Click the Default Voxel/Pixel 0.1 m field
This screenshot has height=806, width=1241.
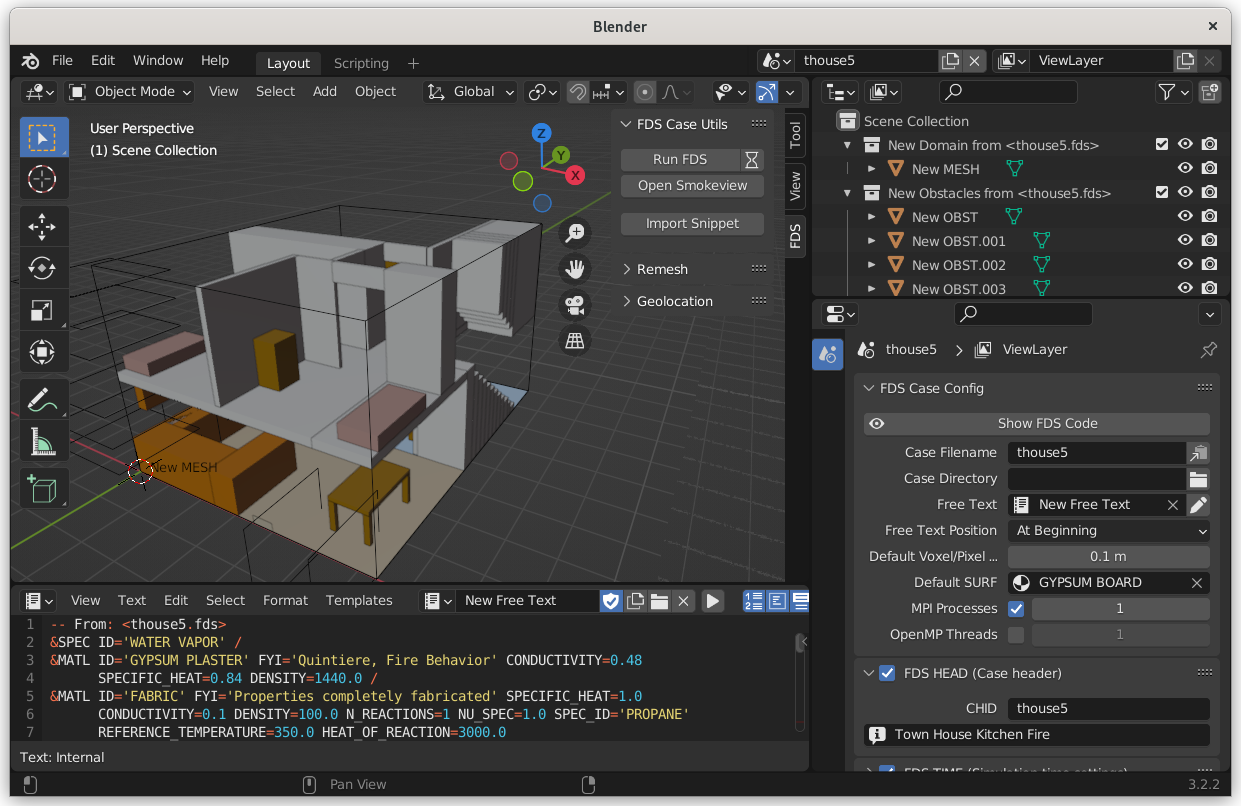click(1109, 556)
